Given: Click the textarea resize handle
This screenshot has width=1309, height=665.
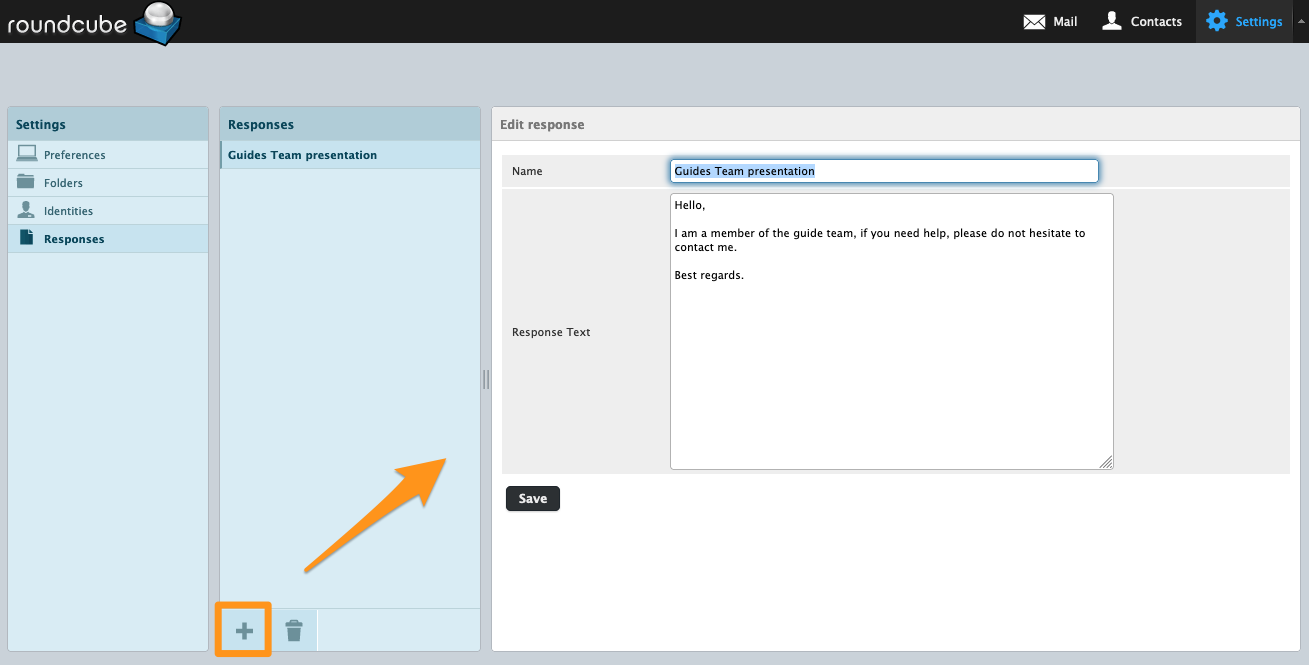Looking at the screenshot, I should tap(1105, 462).
